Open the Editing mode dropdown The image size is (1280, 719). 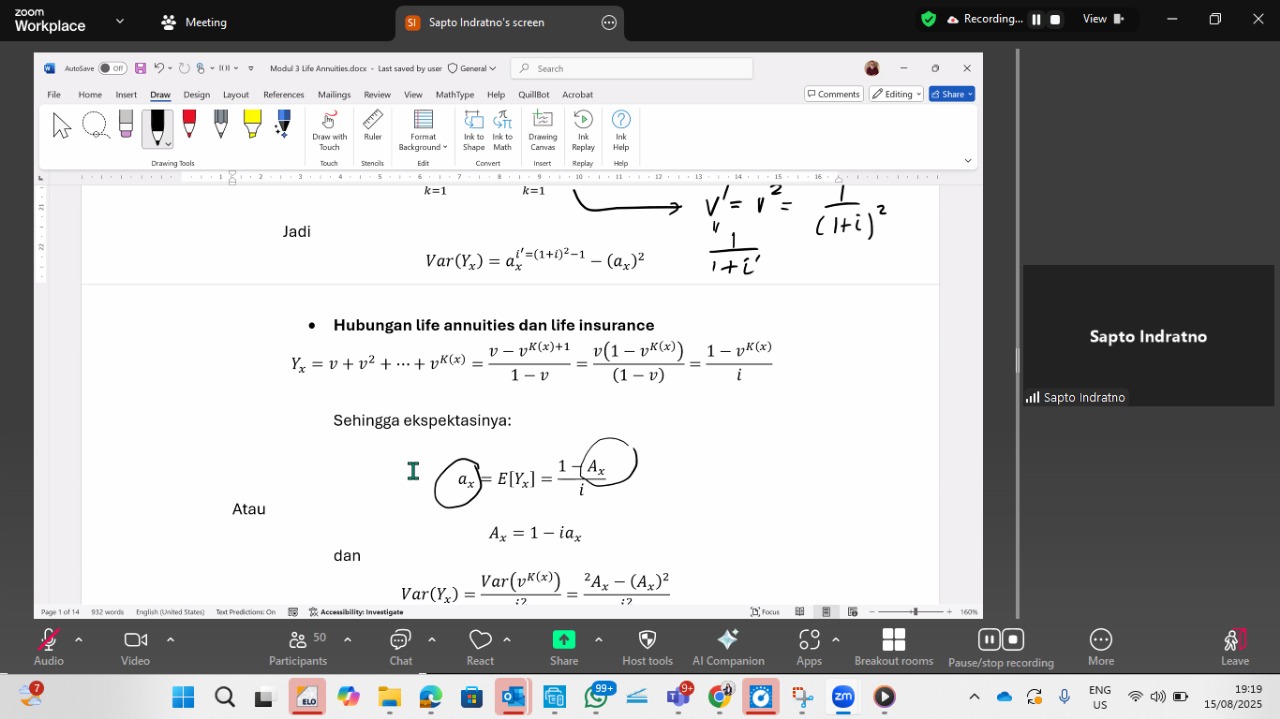click(x=895, y=94)
